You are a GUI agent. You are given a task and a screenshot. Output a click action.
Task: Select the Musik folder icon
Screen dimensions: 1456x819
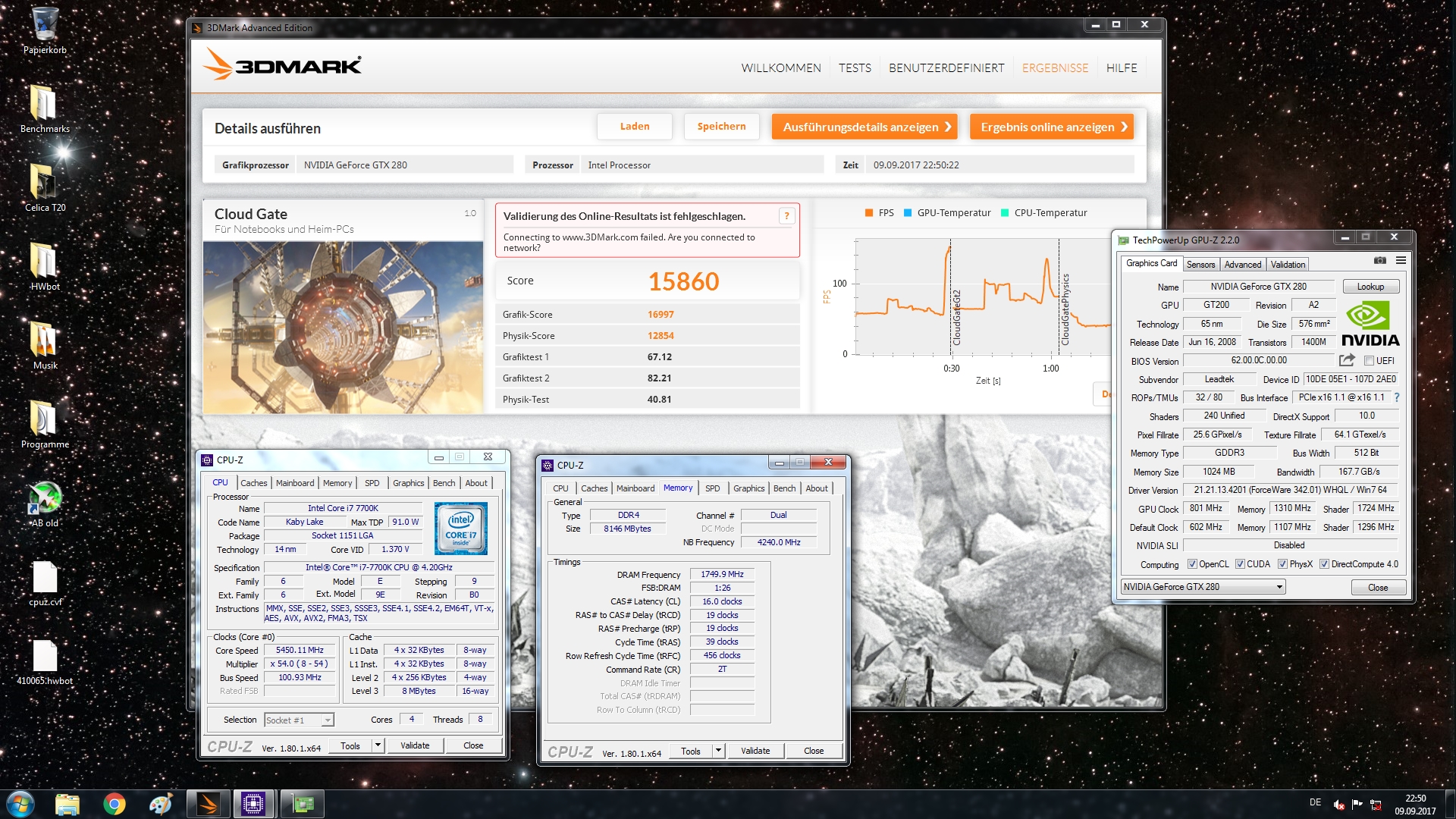(x=45, y=346)
